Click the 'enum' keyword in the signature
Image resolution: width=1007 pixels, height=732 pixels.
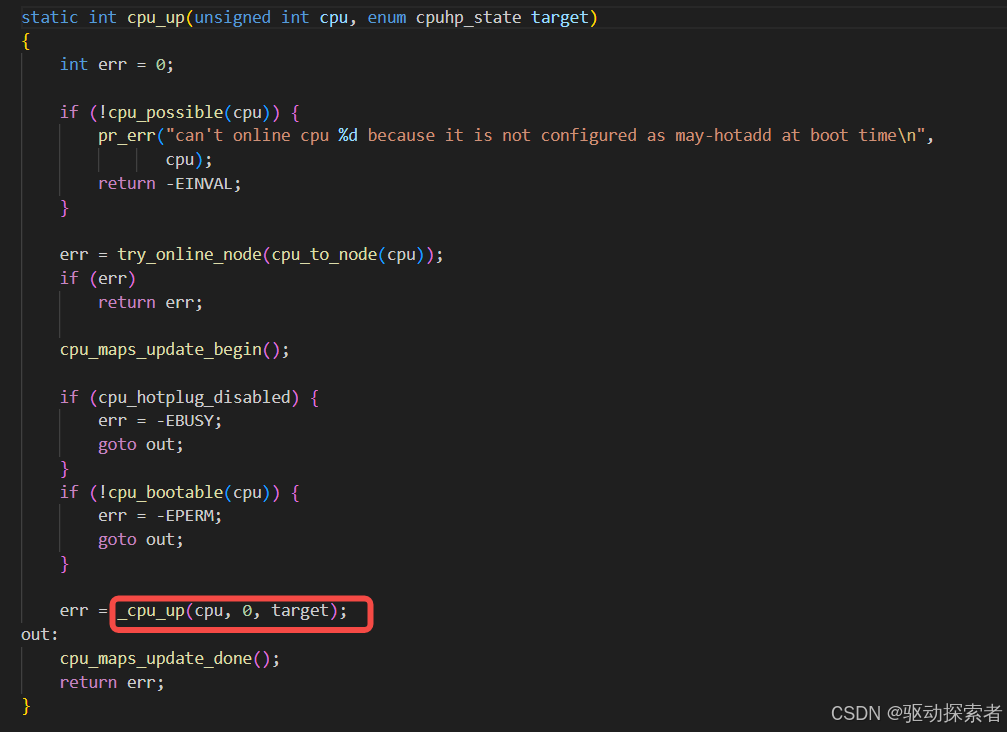(x=387, y=17)
